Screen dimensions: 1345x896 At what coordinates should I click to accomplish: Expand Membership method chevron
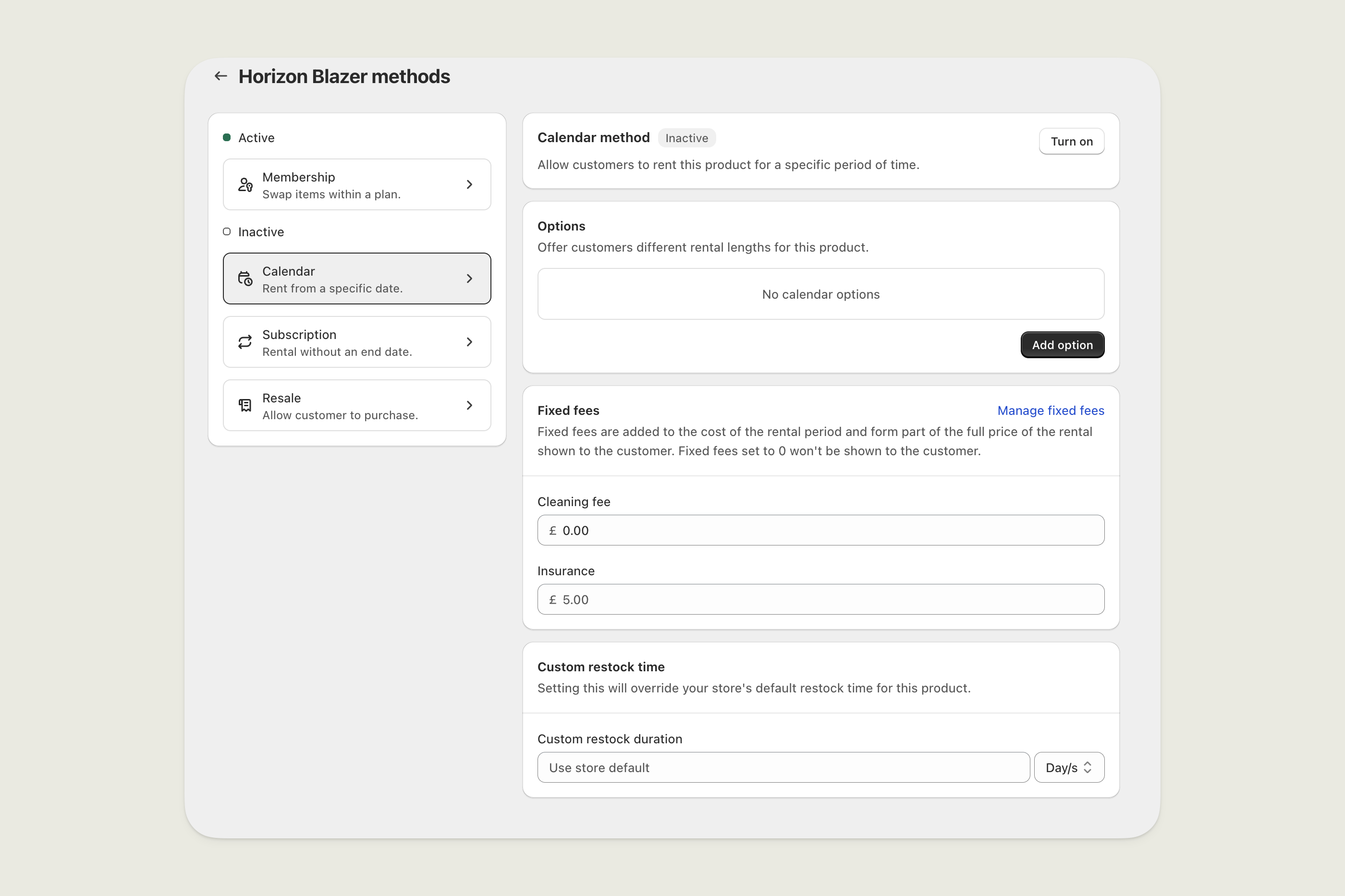[x=469, y=184]
